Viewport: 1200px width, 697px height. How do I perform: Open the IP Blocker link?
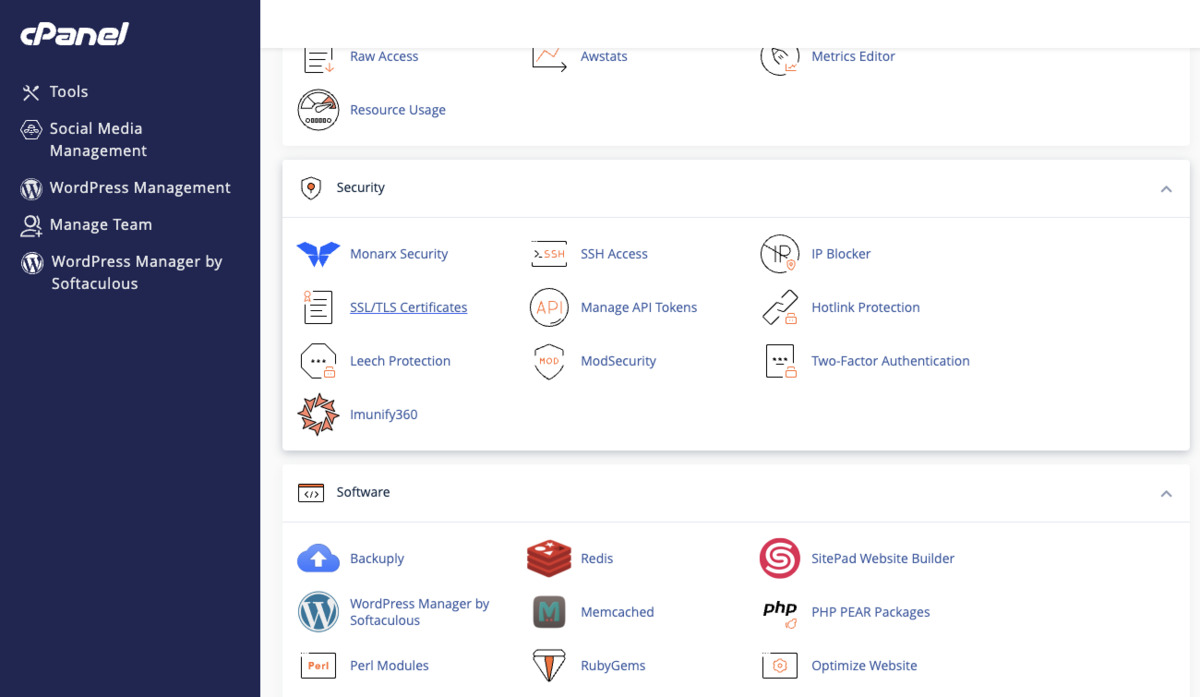[841, 254]
